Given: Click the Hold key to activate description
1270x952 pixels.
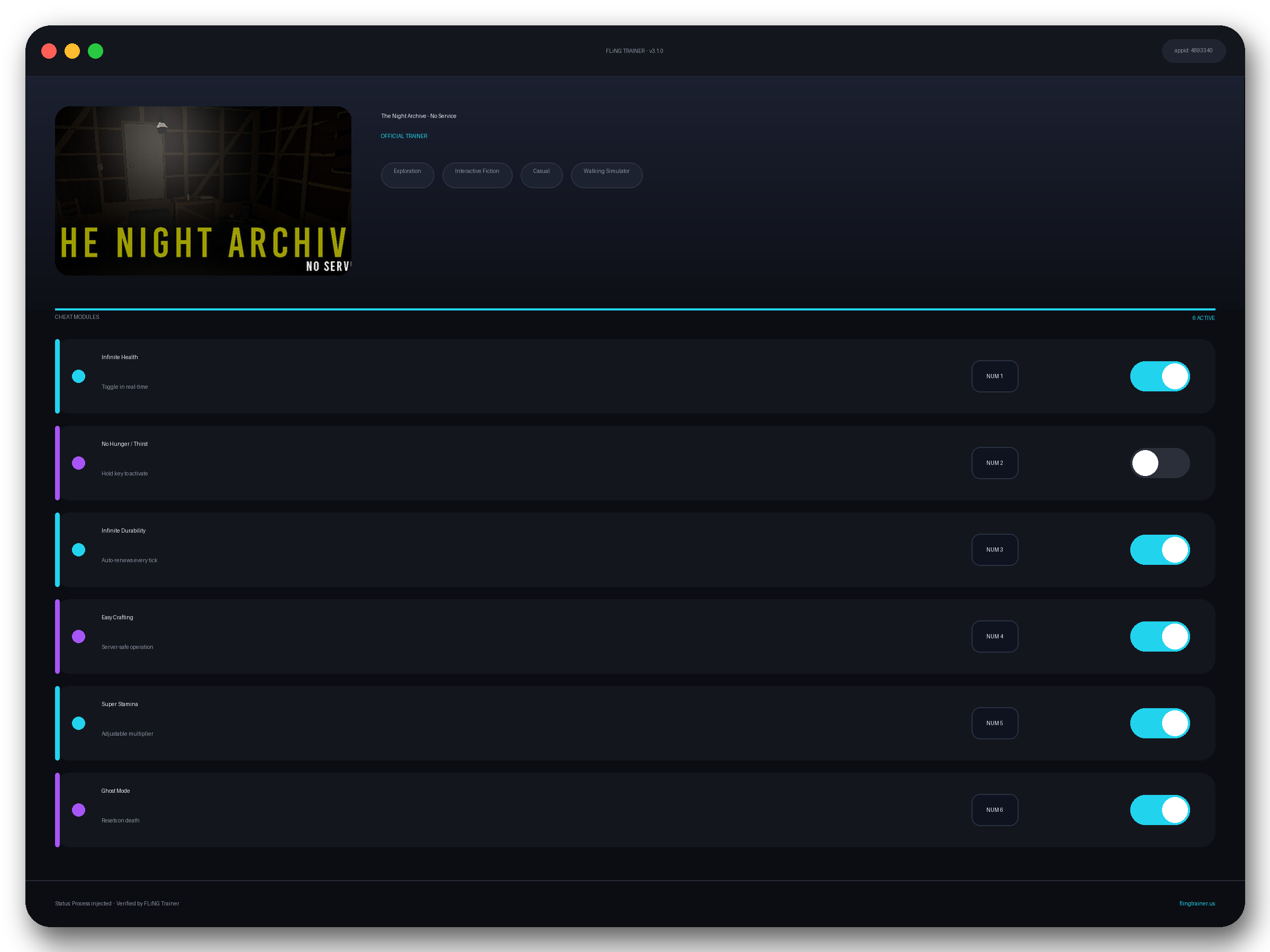Looking at the screenshot, I should [x=124, y=473].
